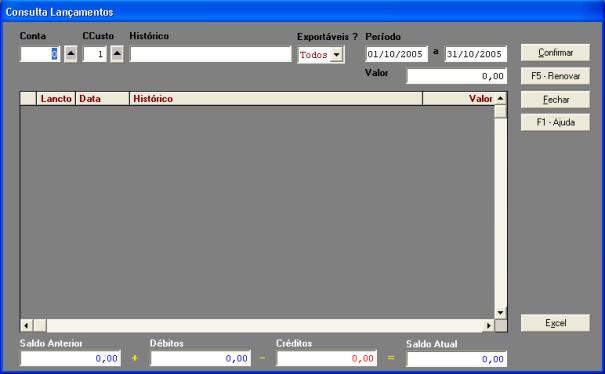This screenshot has height=374, width=605.
Task: Click the F5 - Renovar button
Action: click(x=555, y=76)
